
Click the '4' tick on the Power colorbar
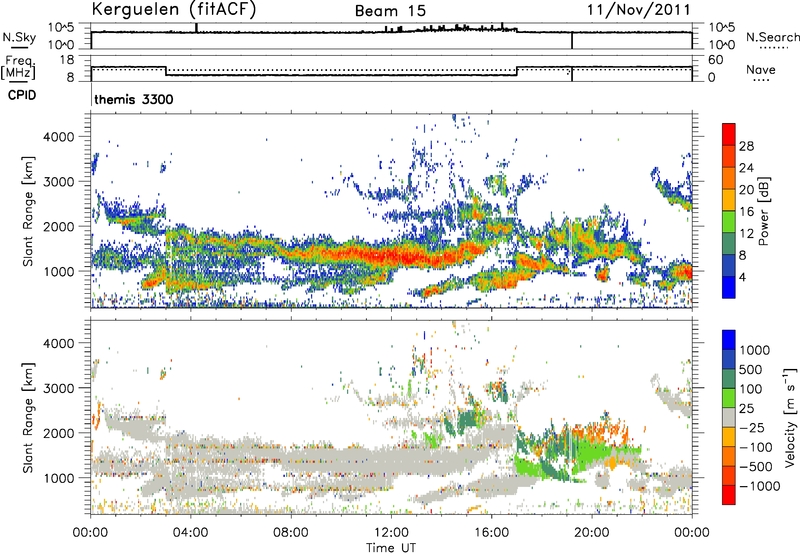(742, 277)
